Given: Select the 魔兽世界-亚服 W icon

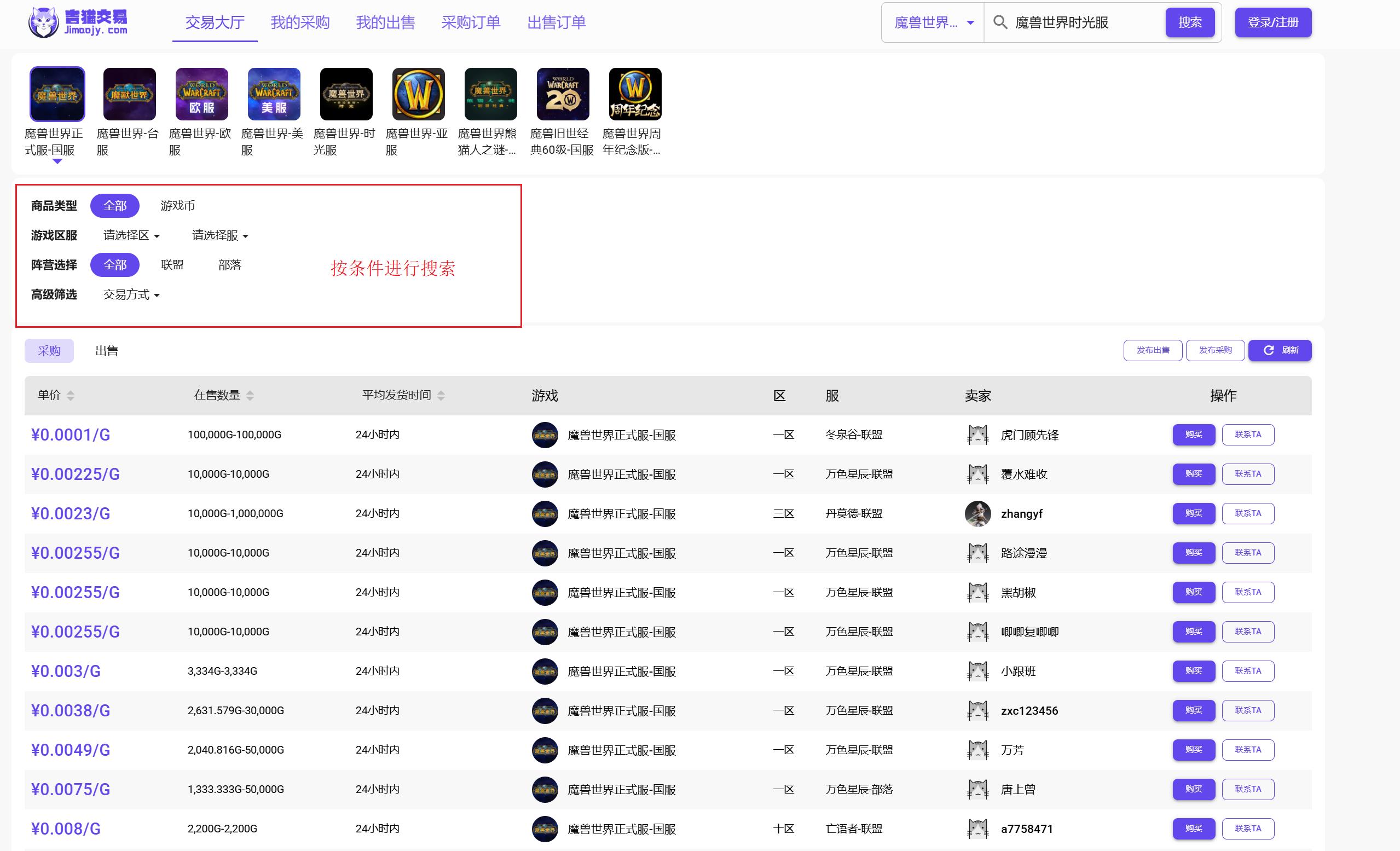Looking at the screenshot, I should pos(418,94).
